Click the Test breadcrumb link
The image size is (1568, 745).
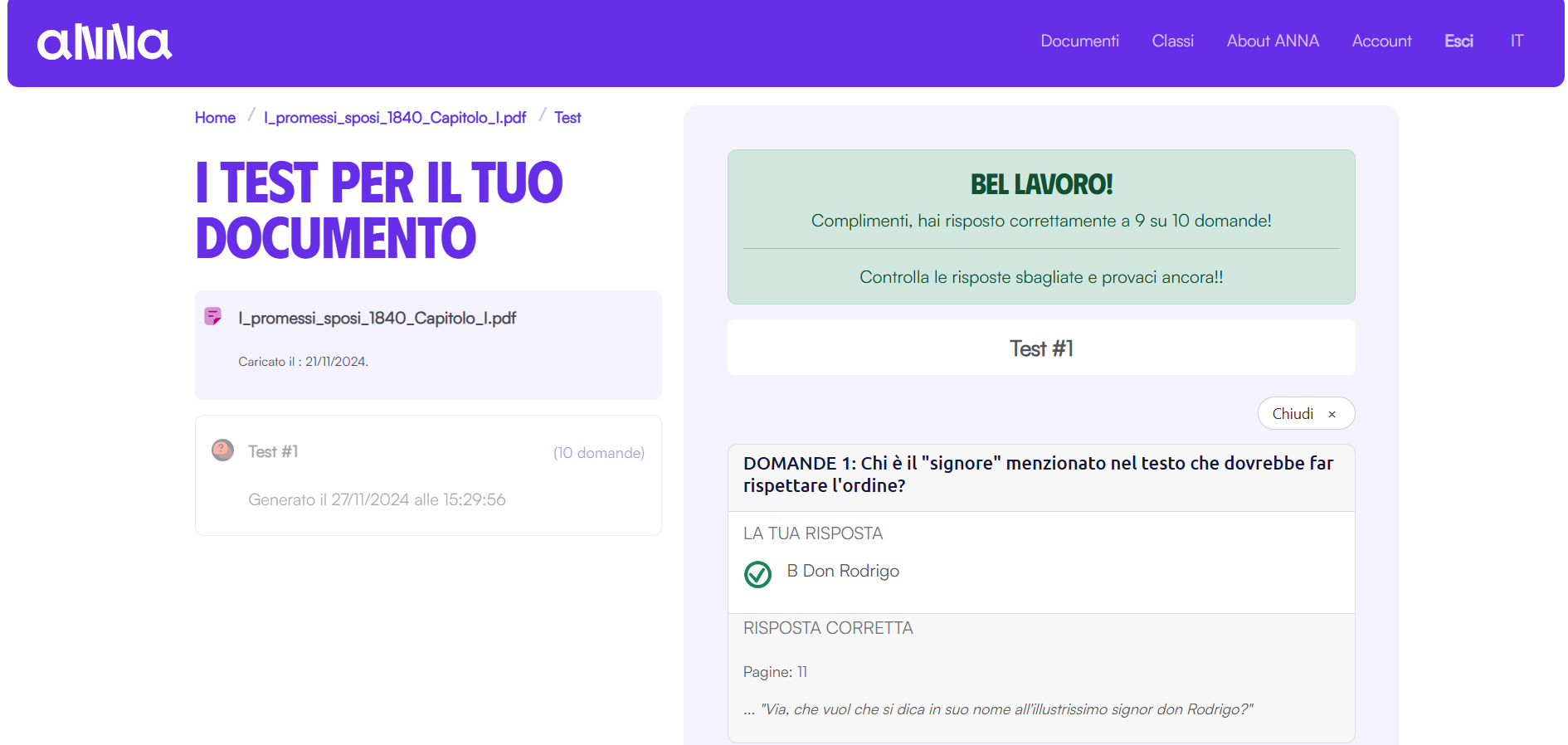[x=567, y=118]
